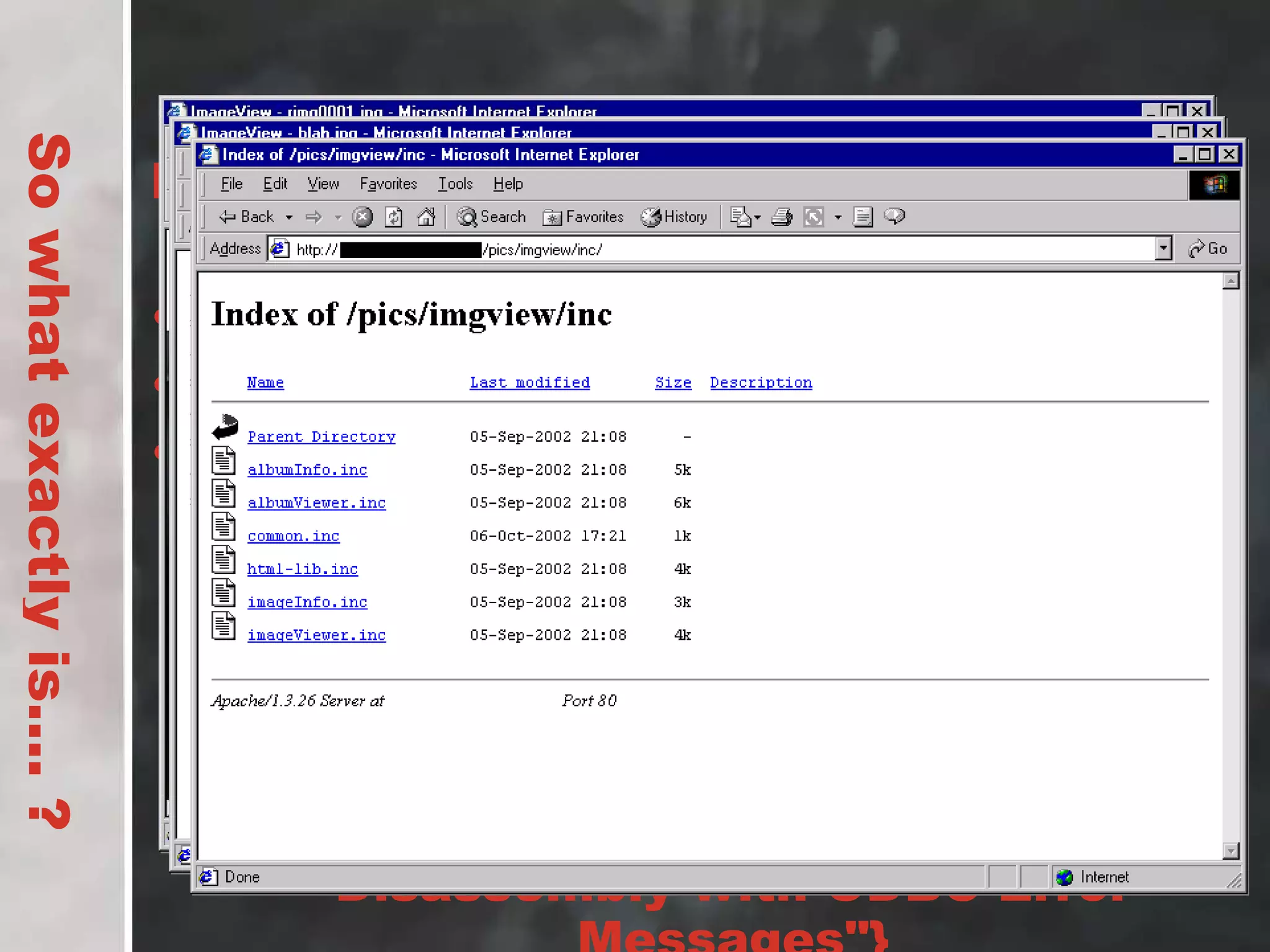Open html-lib.inc file link

pos(303,569)
